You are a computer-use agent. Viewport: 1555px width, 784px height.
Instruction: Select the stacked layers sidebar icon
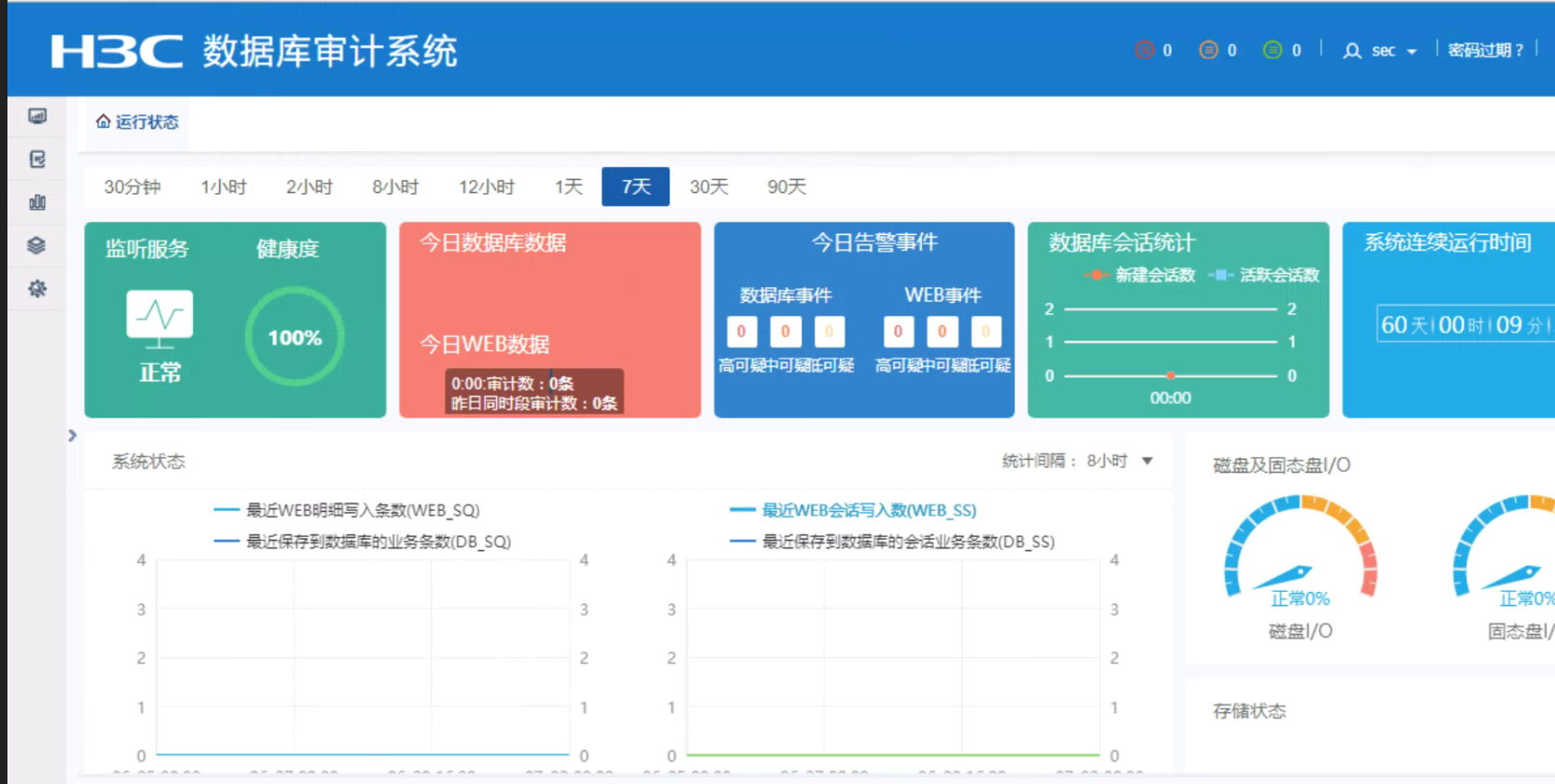pos(37,245)
